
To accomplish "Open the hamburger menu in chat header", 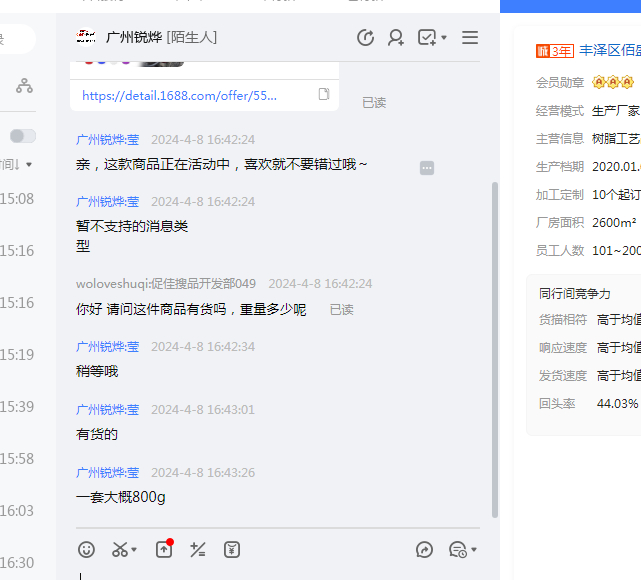I will click(x=470, y=38).
